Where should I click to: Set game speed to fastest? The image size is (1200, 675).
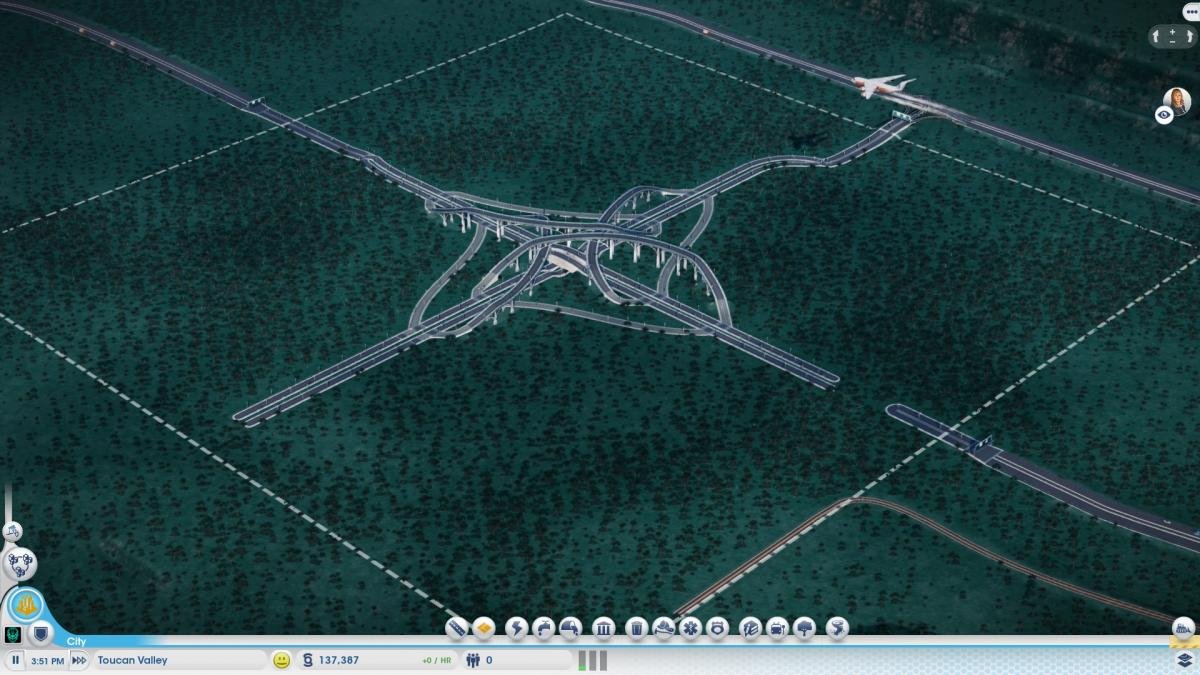(78, 660)
